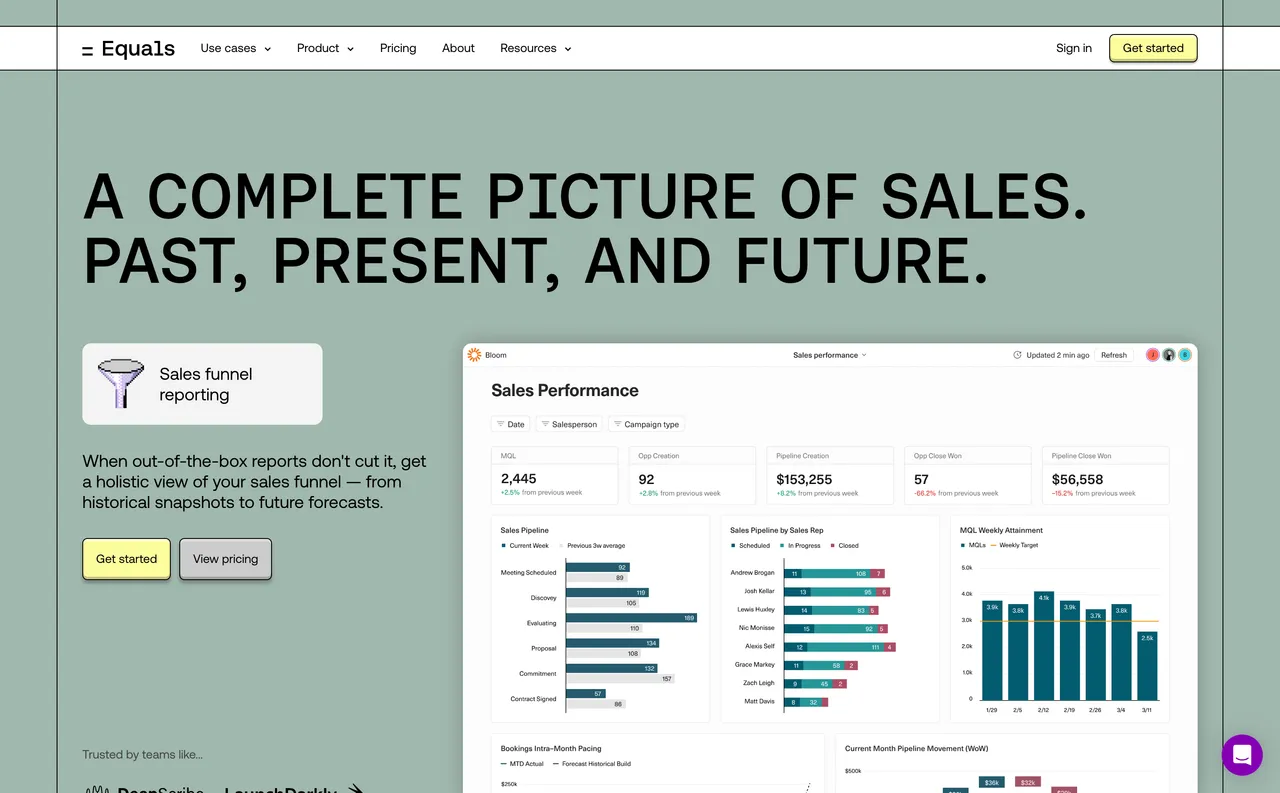Open the Resources dropdown

coord(535,48)
